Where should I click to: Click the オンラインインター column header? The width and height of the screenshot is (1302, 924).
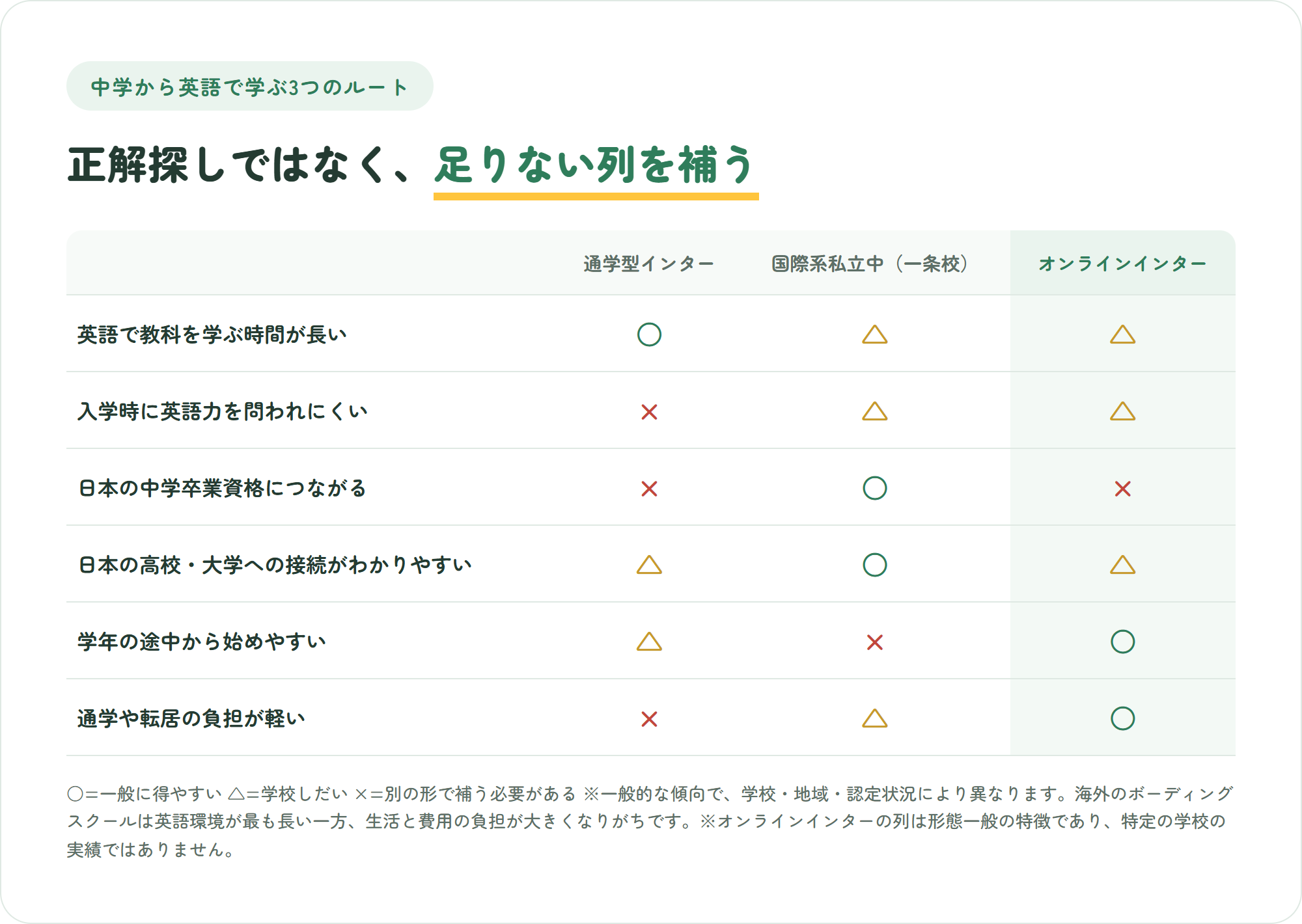(x=1123, y=264)
